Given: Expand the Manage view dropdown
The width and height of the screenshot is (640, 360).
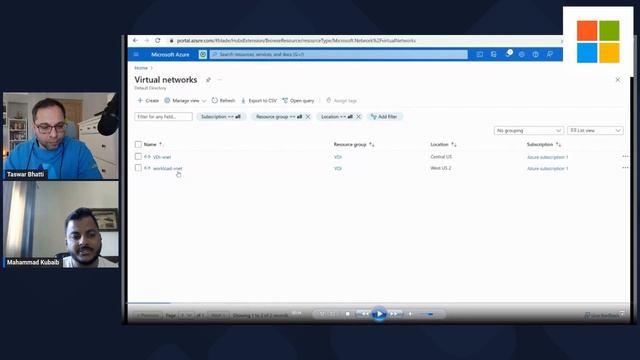Looking at the screenshot, I should pos(185,100).
